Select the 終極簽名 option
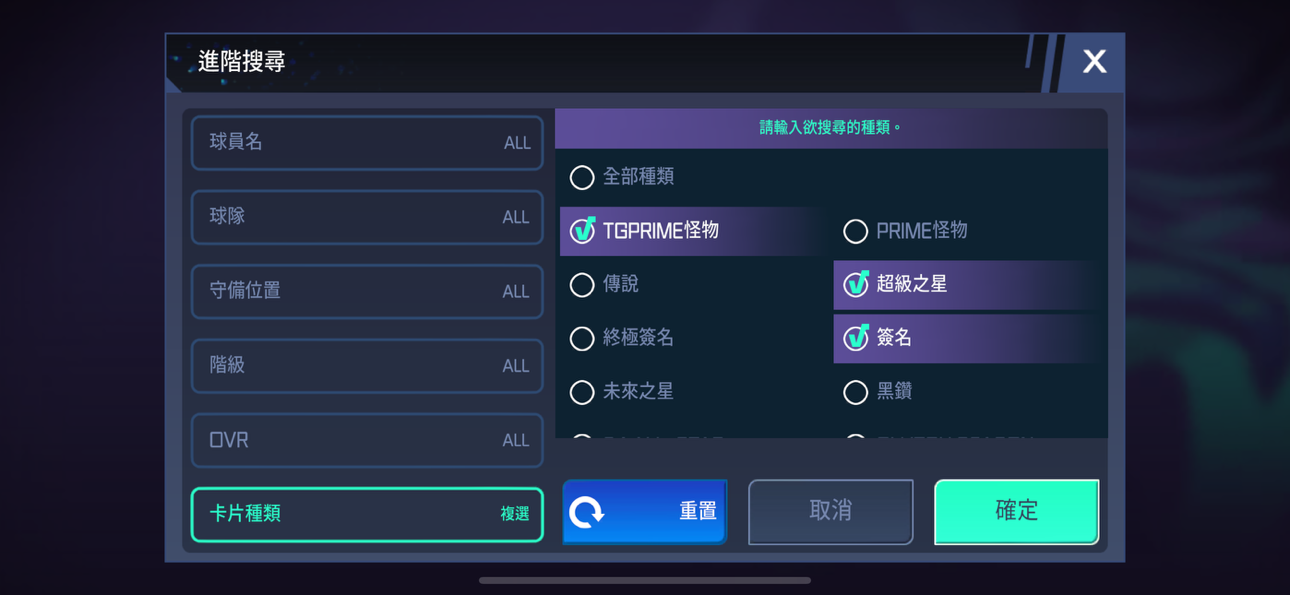This screenshot has width=1290, height=595. (x=582, y=339)
